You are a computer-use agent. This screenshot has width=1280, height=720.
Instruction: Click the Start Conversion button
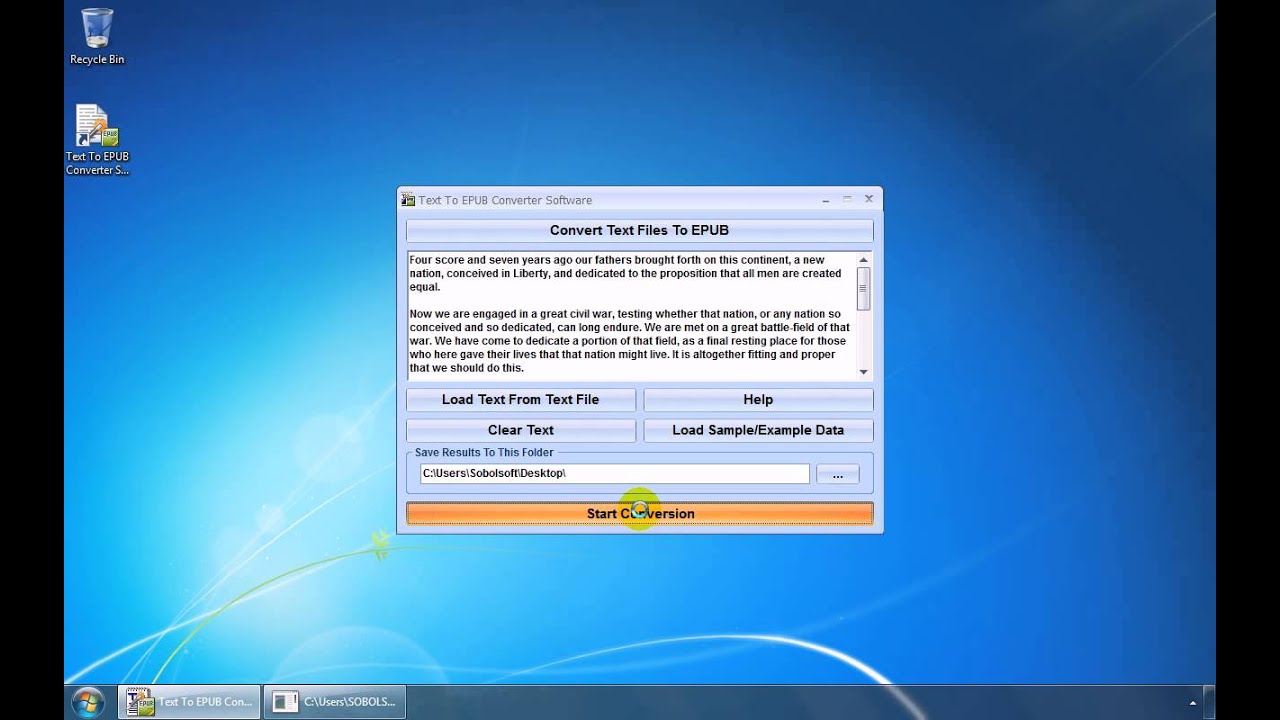click(639, 513)
